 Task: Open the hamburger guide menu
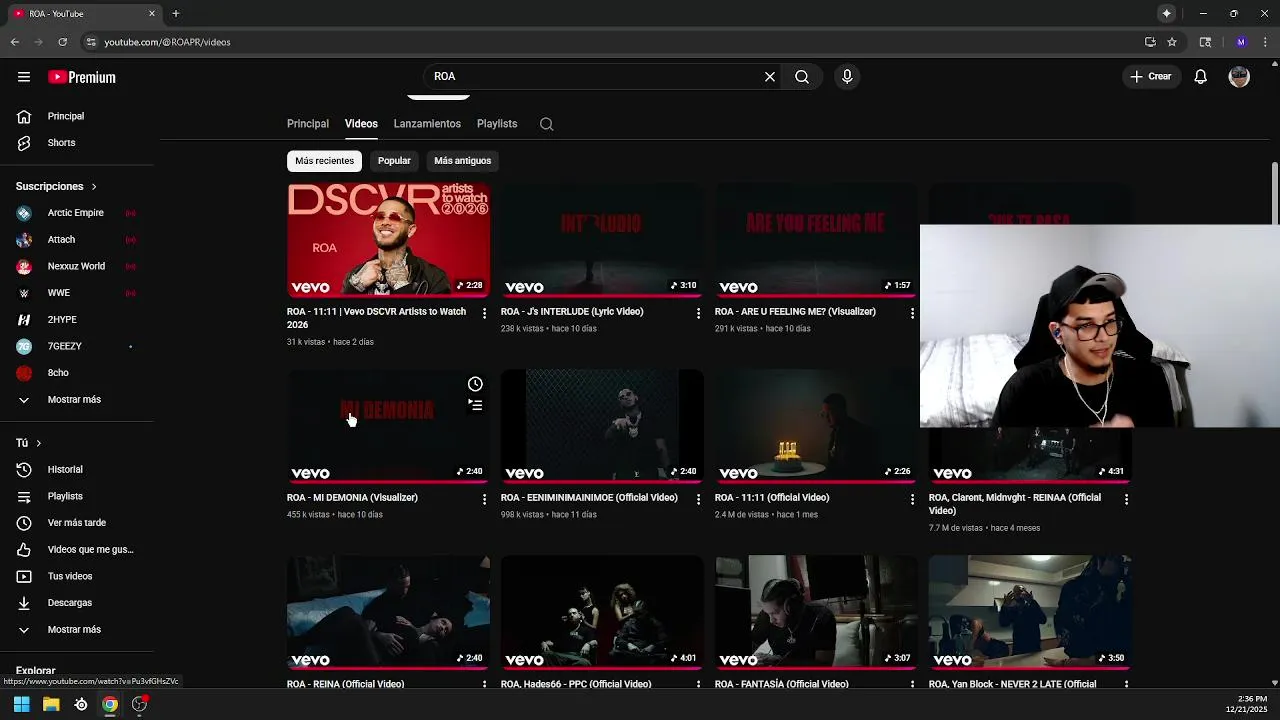coord(24,77)
